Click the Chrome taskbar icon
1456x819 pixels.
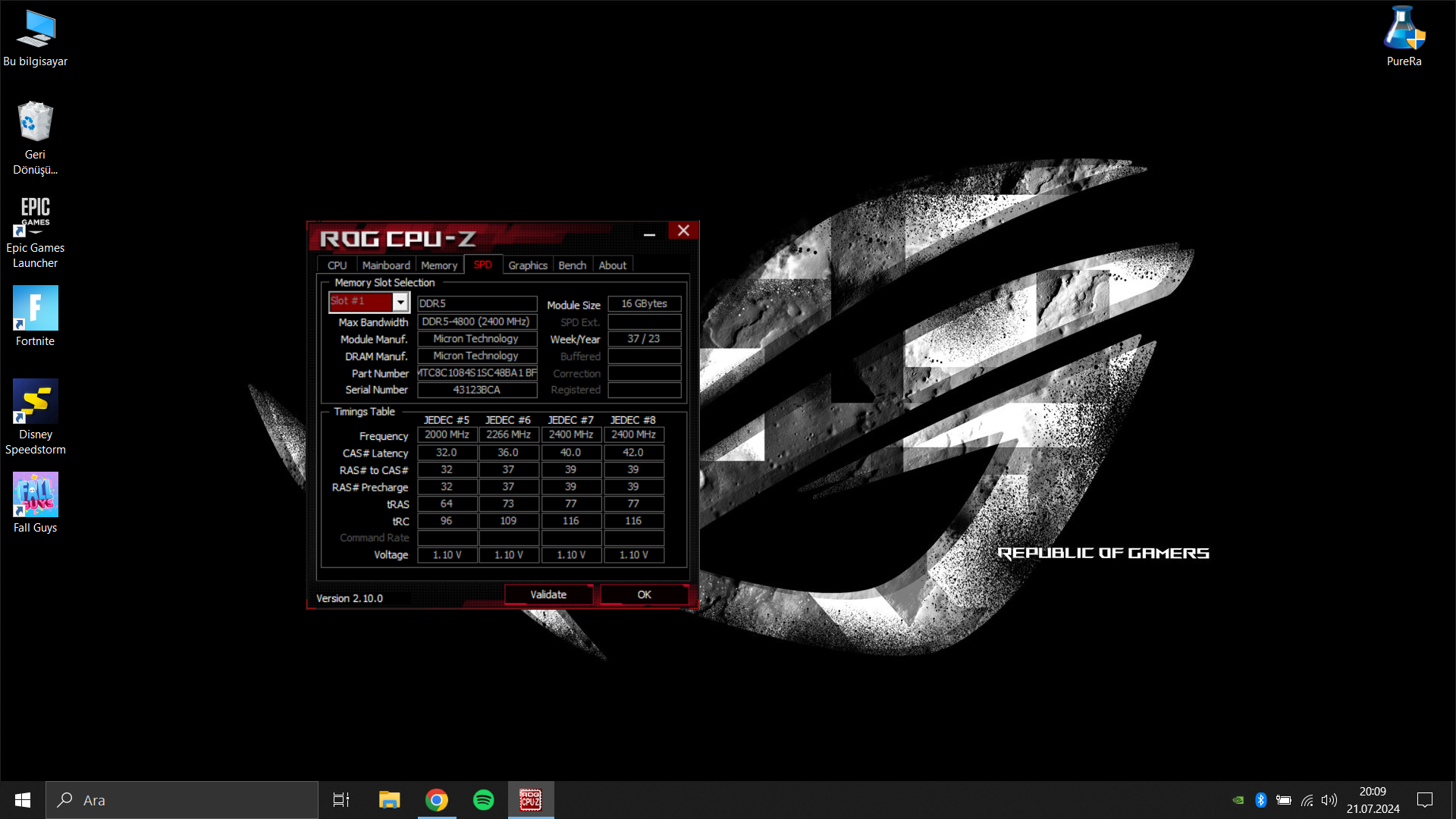pyautogui.click(x=436, y=800)
